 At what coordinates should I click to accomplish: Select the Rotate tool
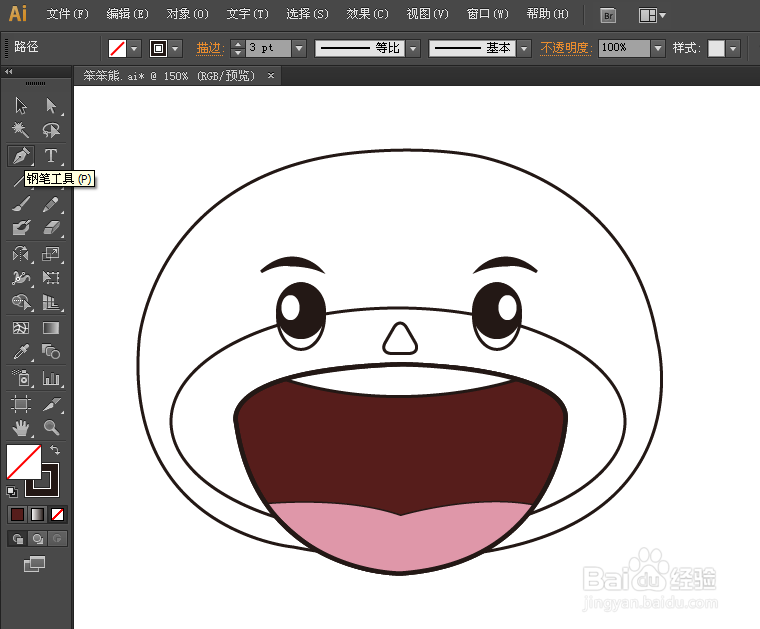pyautogui.click(x=21, y=253)
